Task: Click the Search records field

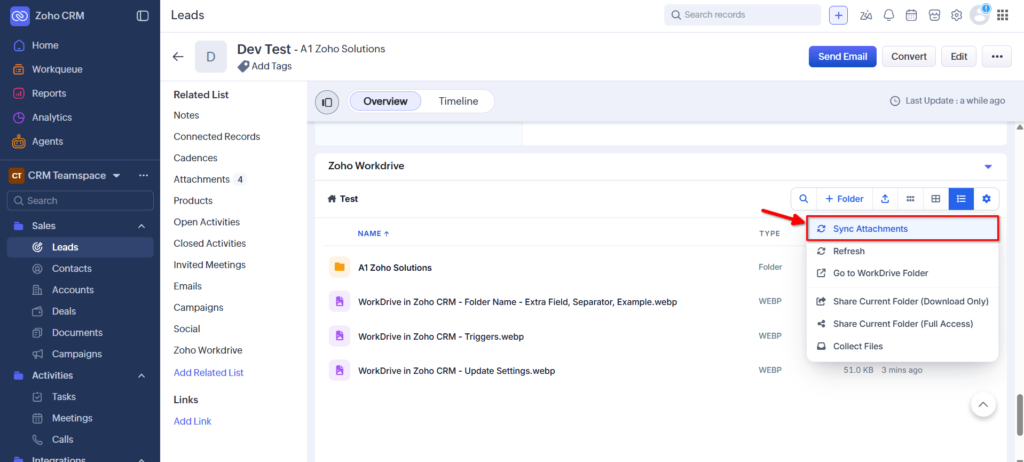Action: click(743, 15)
